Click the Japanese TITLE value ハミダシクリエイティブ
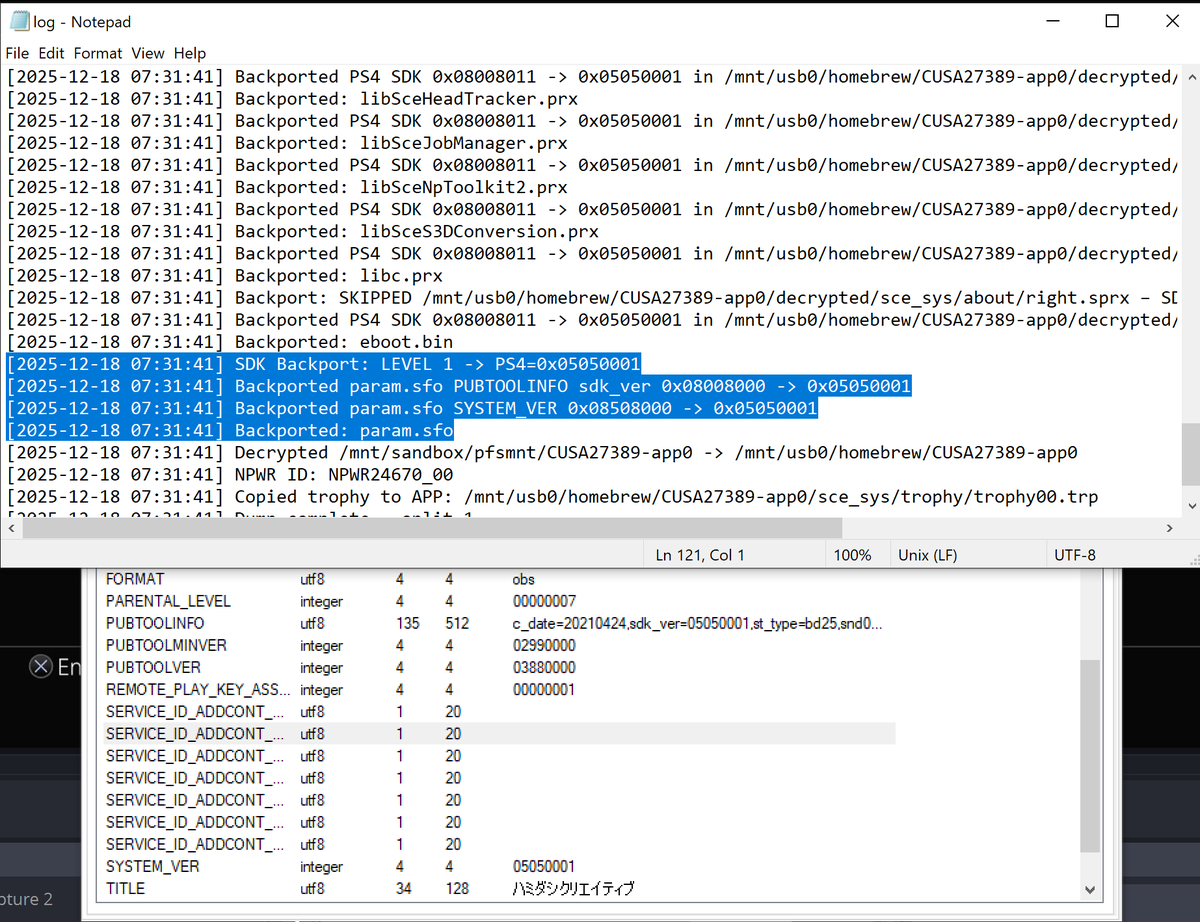This screenshot has width=1200, height=922. [573, 888]
